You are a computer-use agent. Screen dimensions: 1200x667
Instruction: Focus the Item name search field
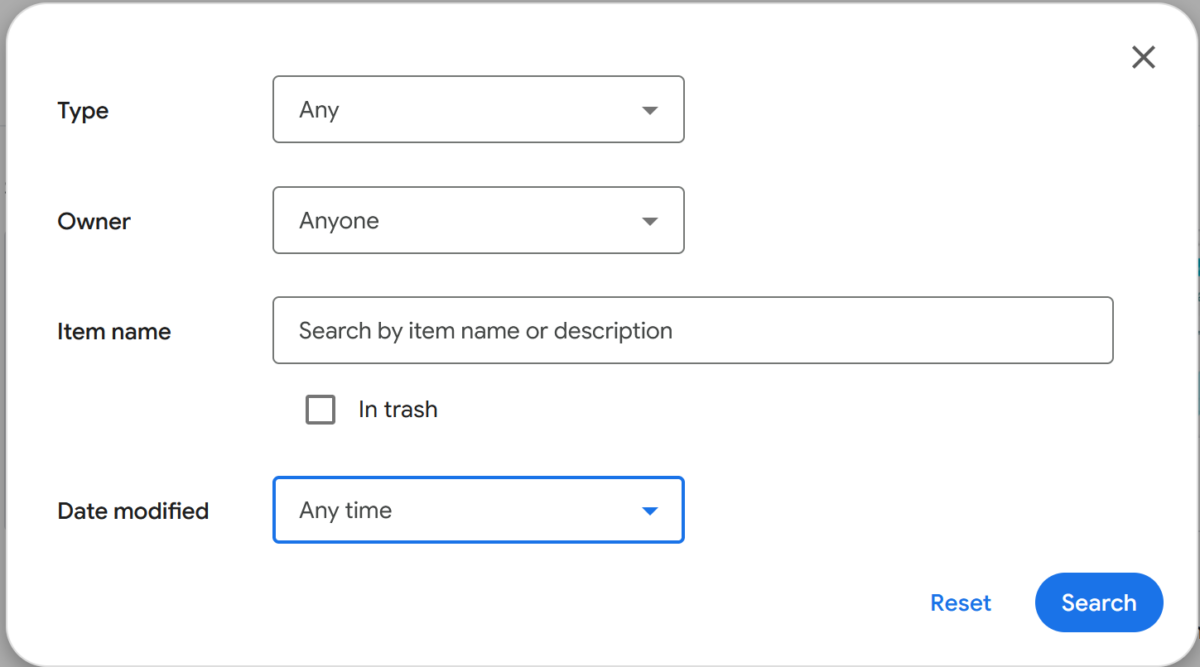coord(692,330)
